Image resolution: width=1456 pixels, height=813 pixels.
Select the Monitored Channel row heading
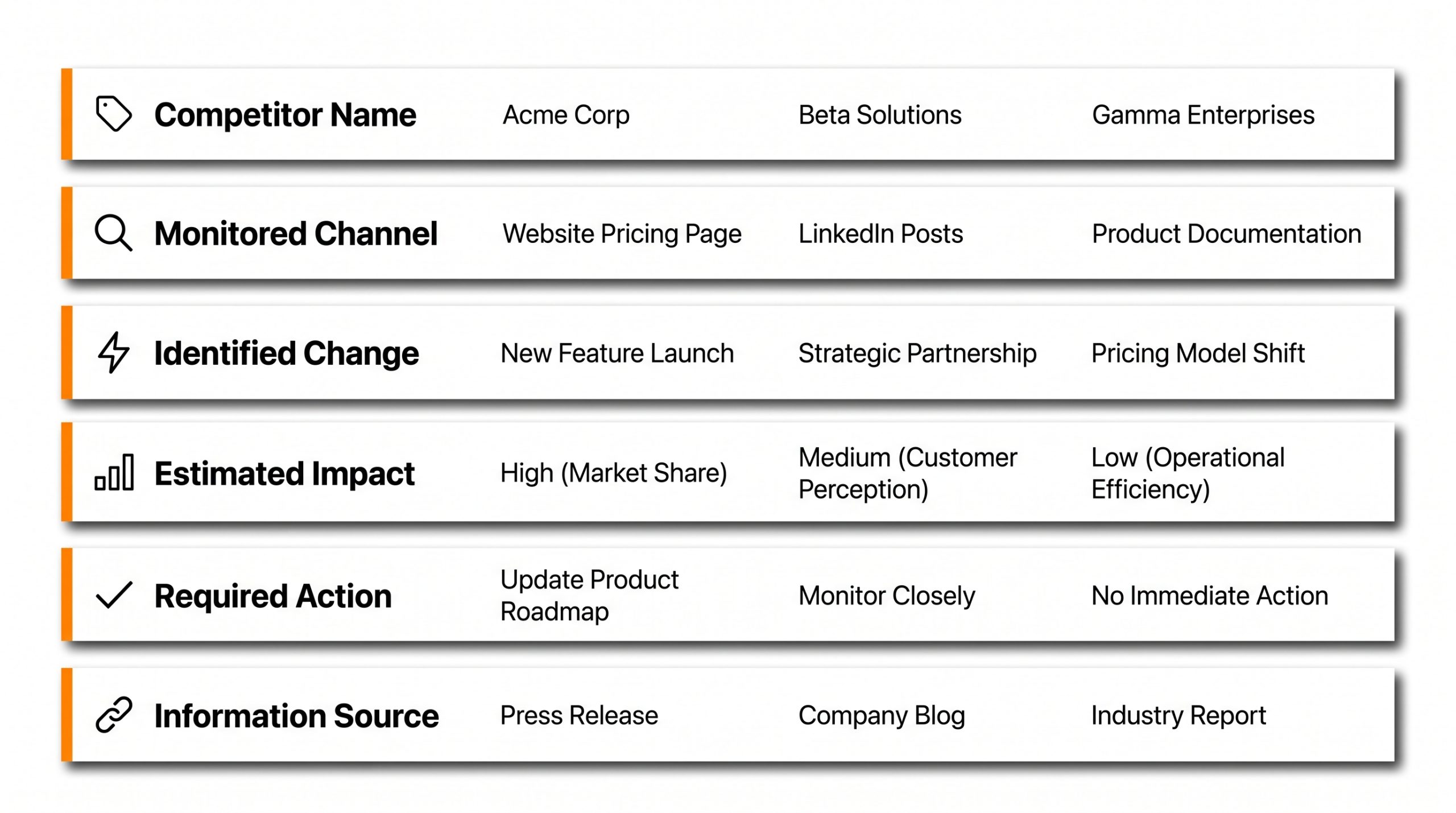296,233
